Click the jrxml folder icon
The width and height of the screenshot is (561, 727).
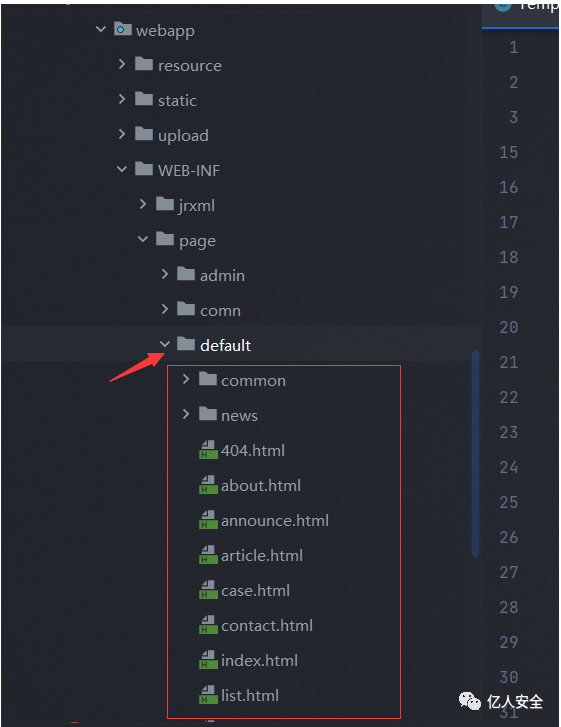165,204
